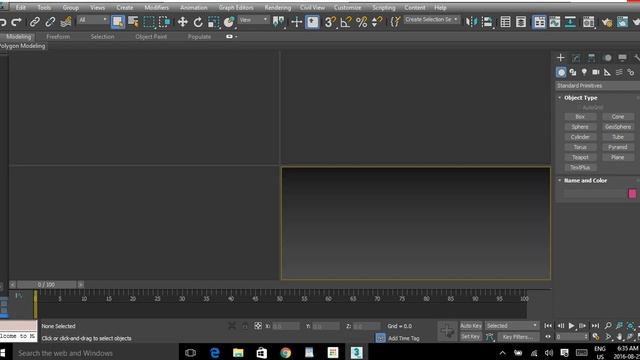Collapse the Object Type rollout
This screenshot has height=360, width=640.
(x=580, y=98)
